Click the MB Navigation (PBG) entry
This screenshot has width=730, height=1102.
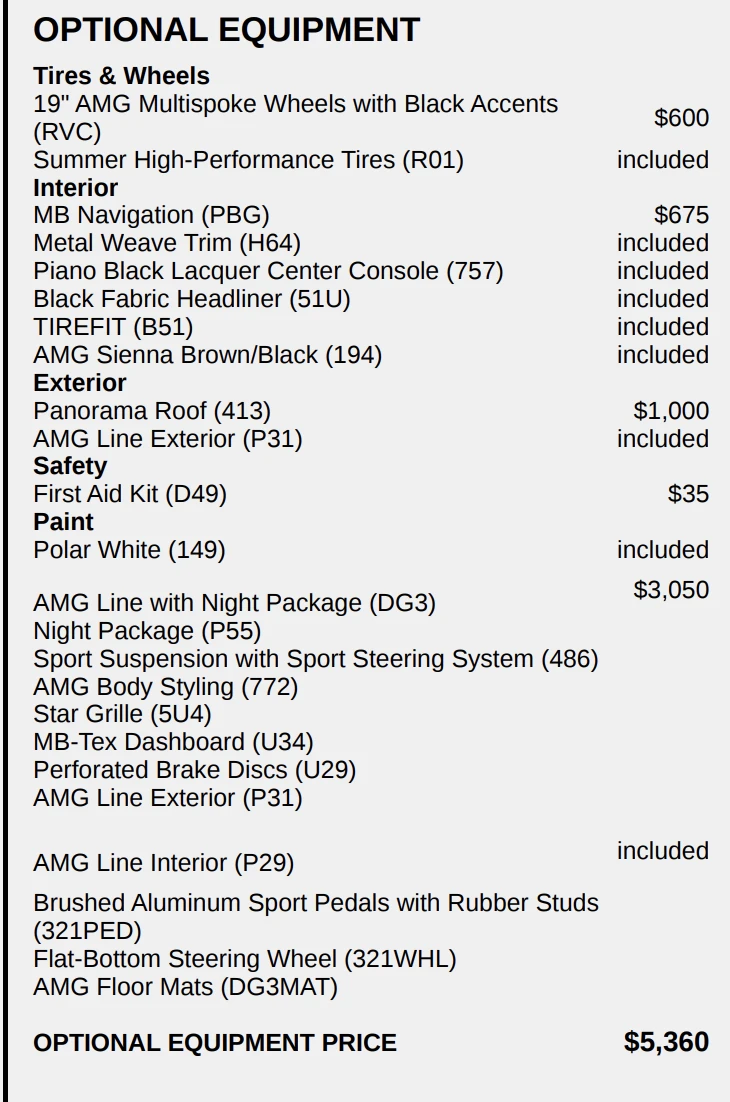coord(151,215)
